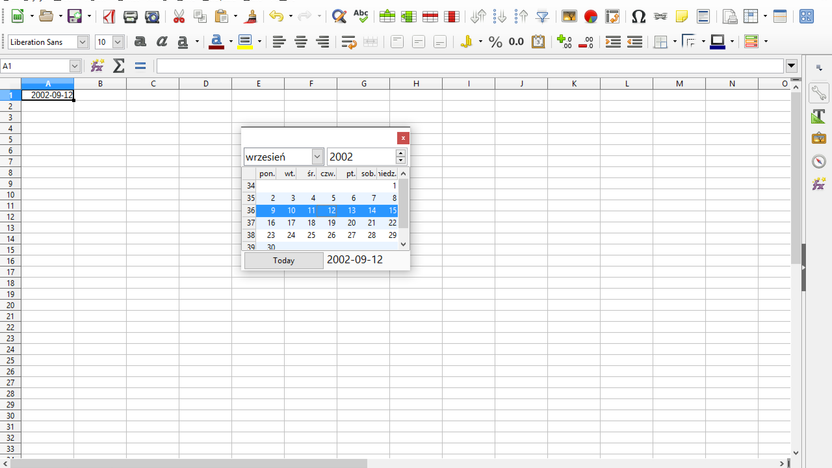
Task: Open paste options dropdown arrow
Action: 236,16
